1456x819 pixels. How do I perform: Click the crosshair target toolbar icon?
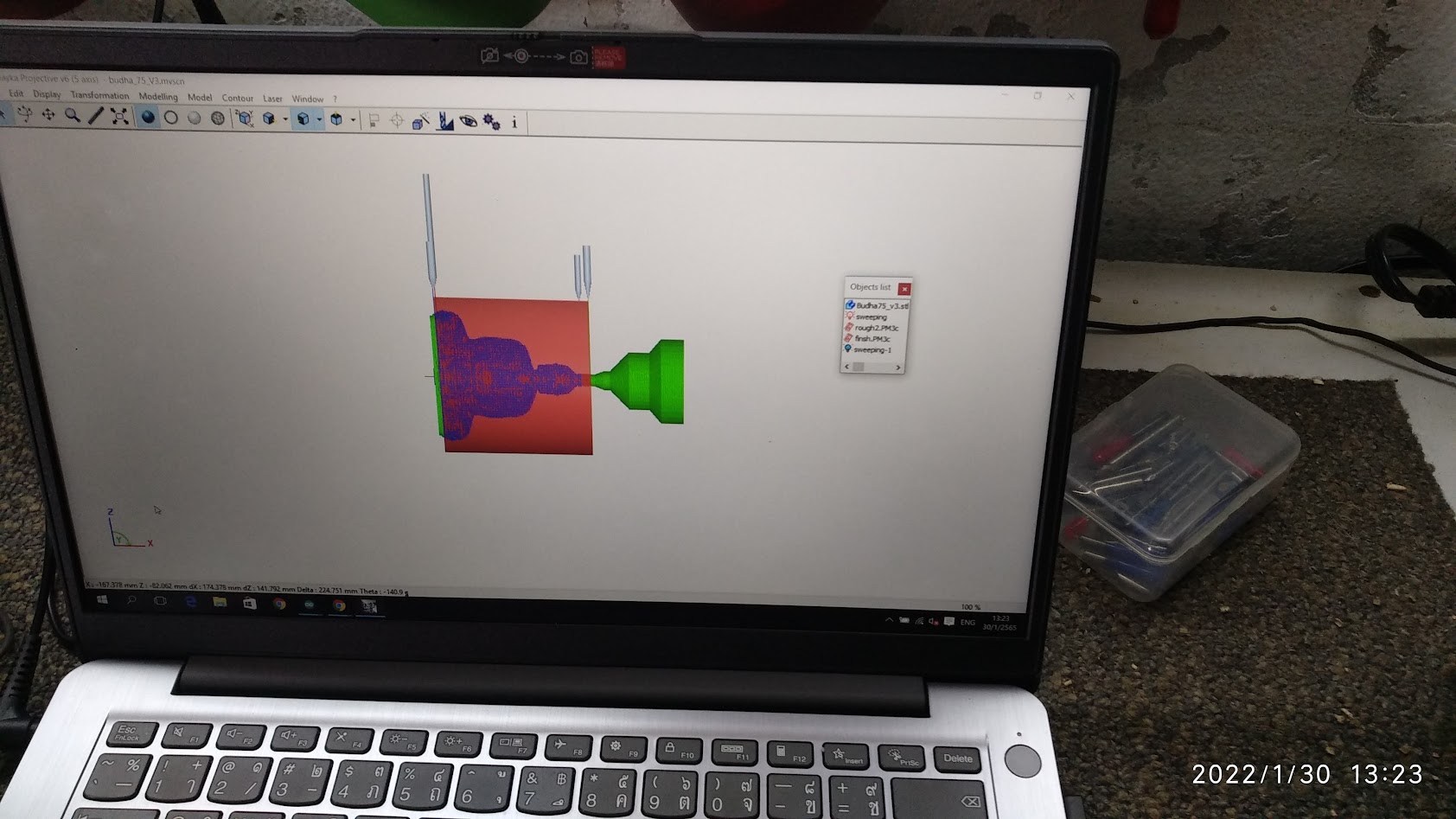point(397,121)
